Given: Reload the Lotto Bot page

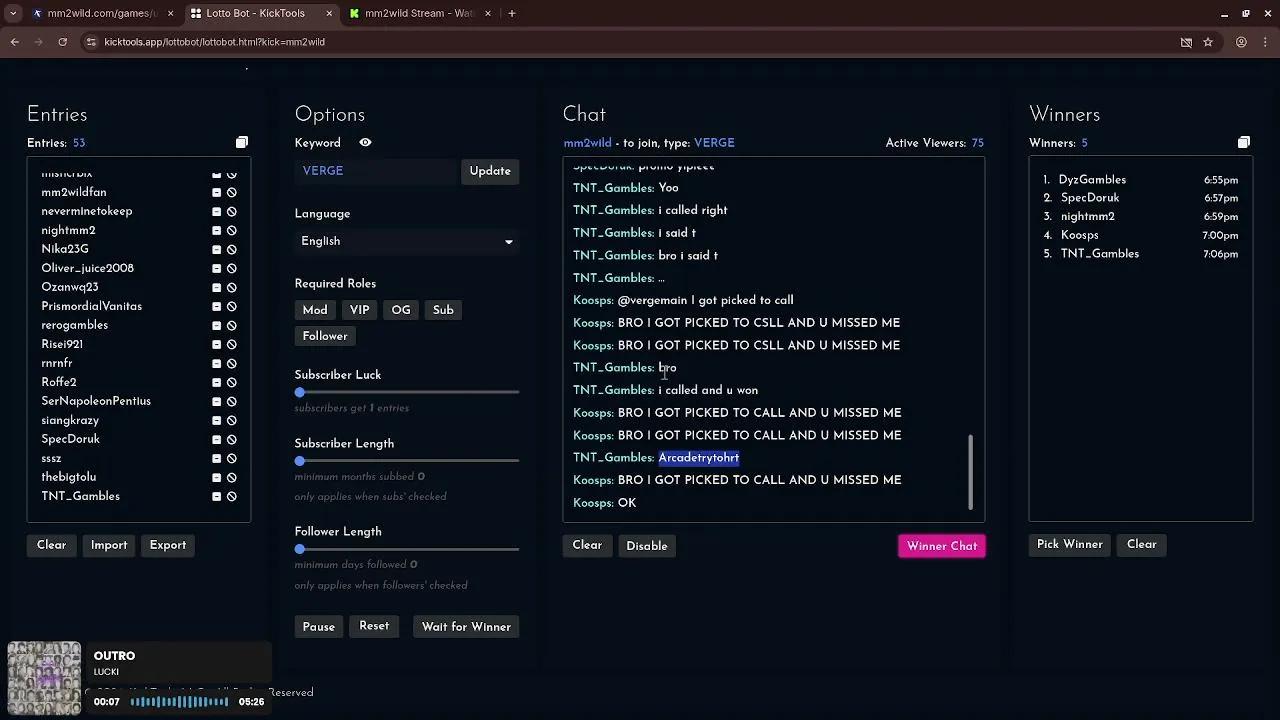Looking at the screenshot, I should pyautogui.click(x=62, y=42).
